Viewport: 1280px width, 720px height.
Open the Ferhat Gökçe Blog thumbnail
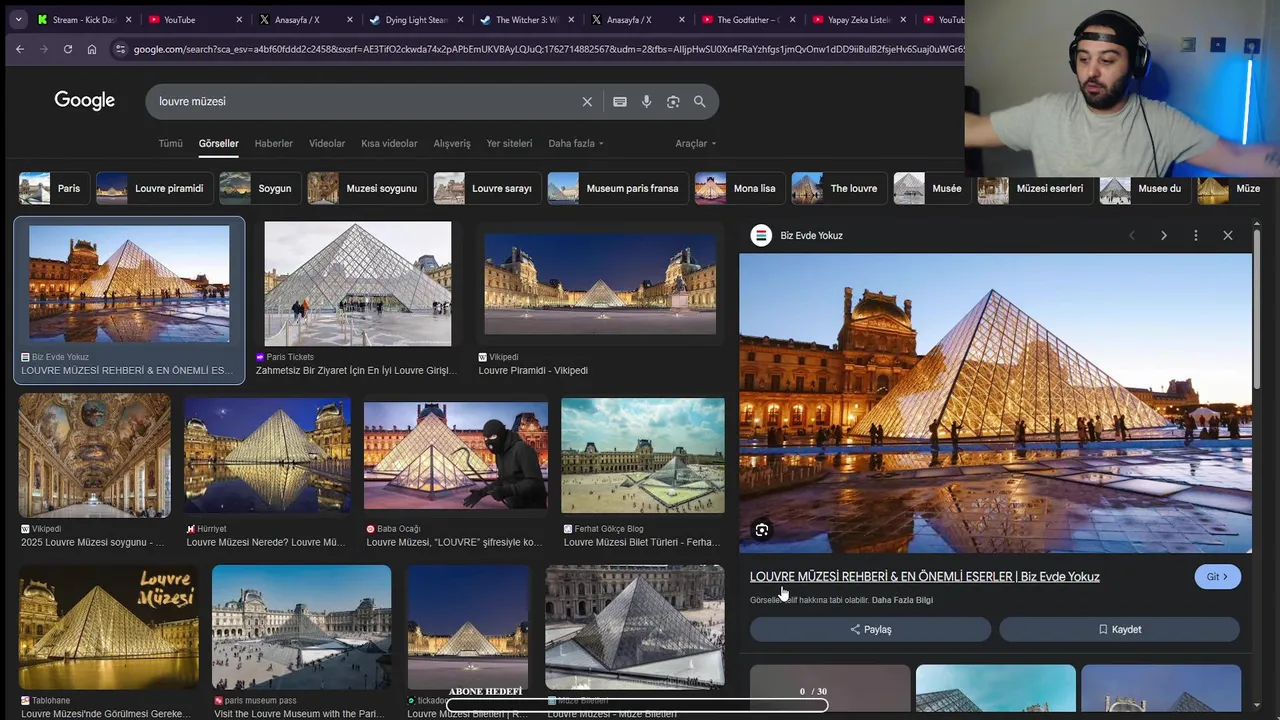click(643, 456)
